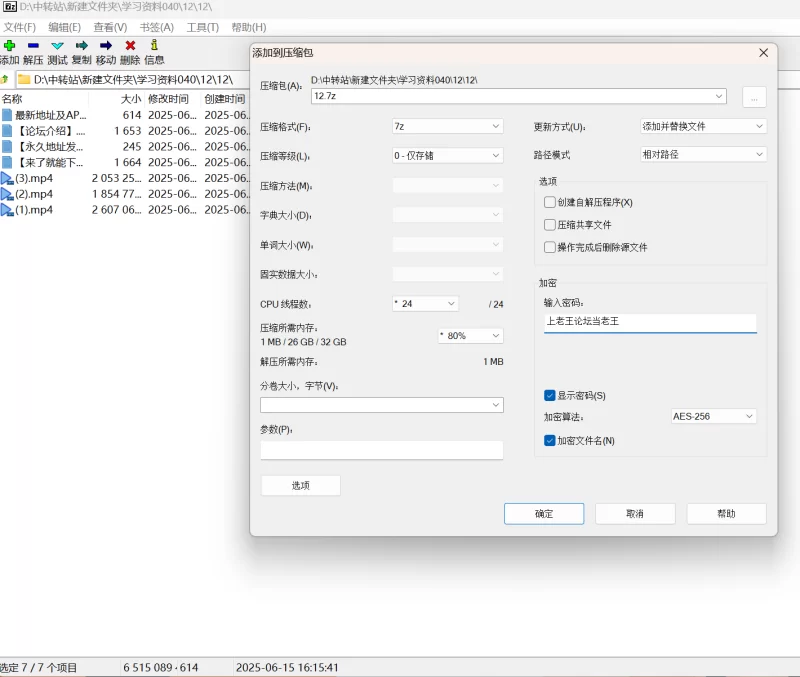Open 压缩等级 0-仅存储 dropdown
Image resolution: width=800 pixels, height=677 pixels.
coord(495,156)
